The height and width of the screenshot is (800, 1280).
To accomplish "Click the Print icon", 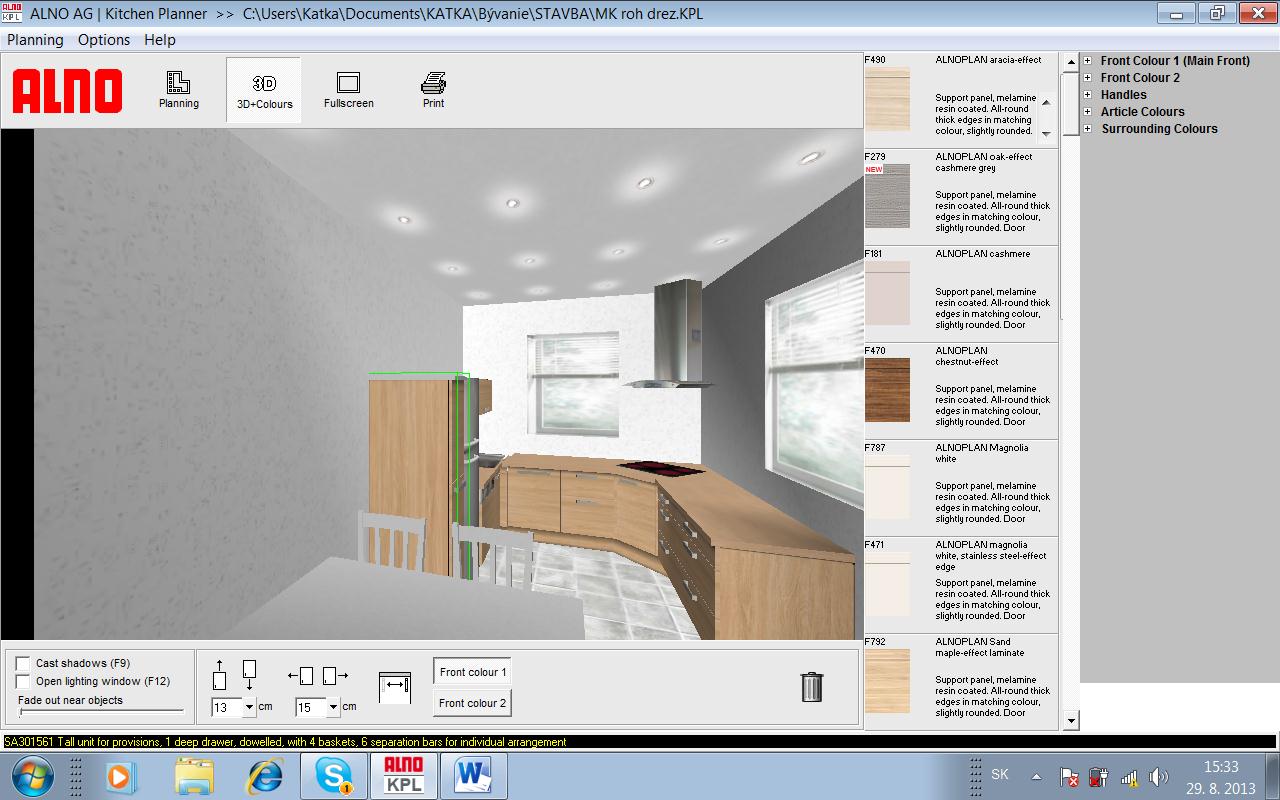I will click(433, 89).
